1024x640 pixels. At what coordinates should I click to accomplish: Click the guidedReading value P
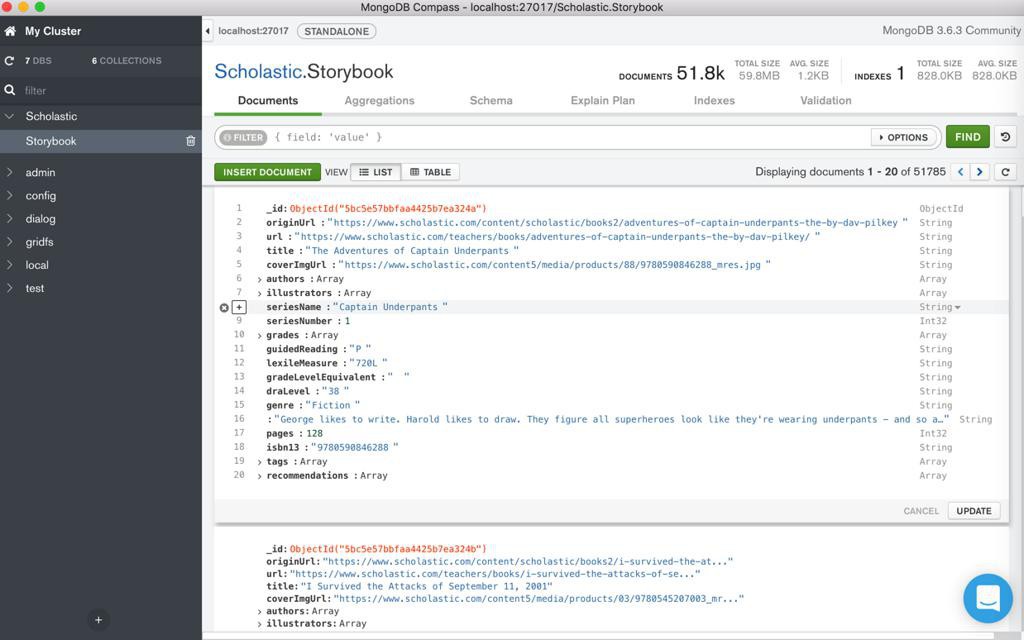click(360, 349)
